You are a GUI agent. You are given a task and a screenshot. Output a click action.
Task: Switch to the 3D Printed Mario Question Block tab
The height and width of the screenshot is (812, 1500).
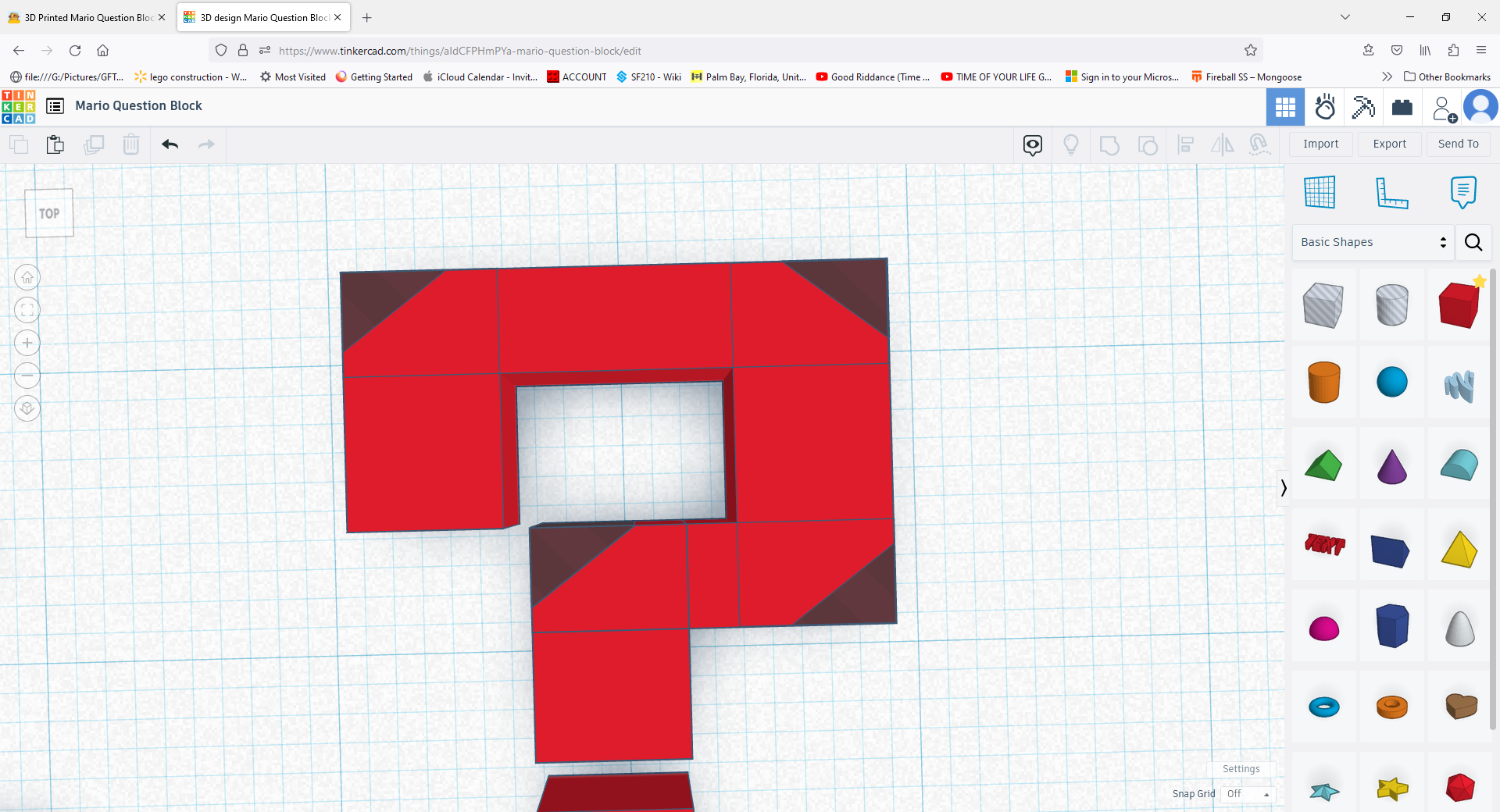coord(87,17)
